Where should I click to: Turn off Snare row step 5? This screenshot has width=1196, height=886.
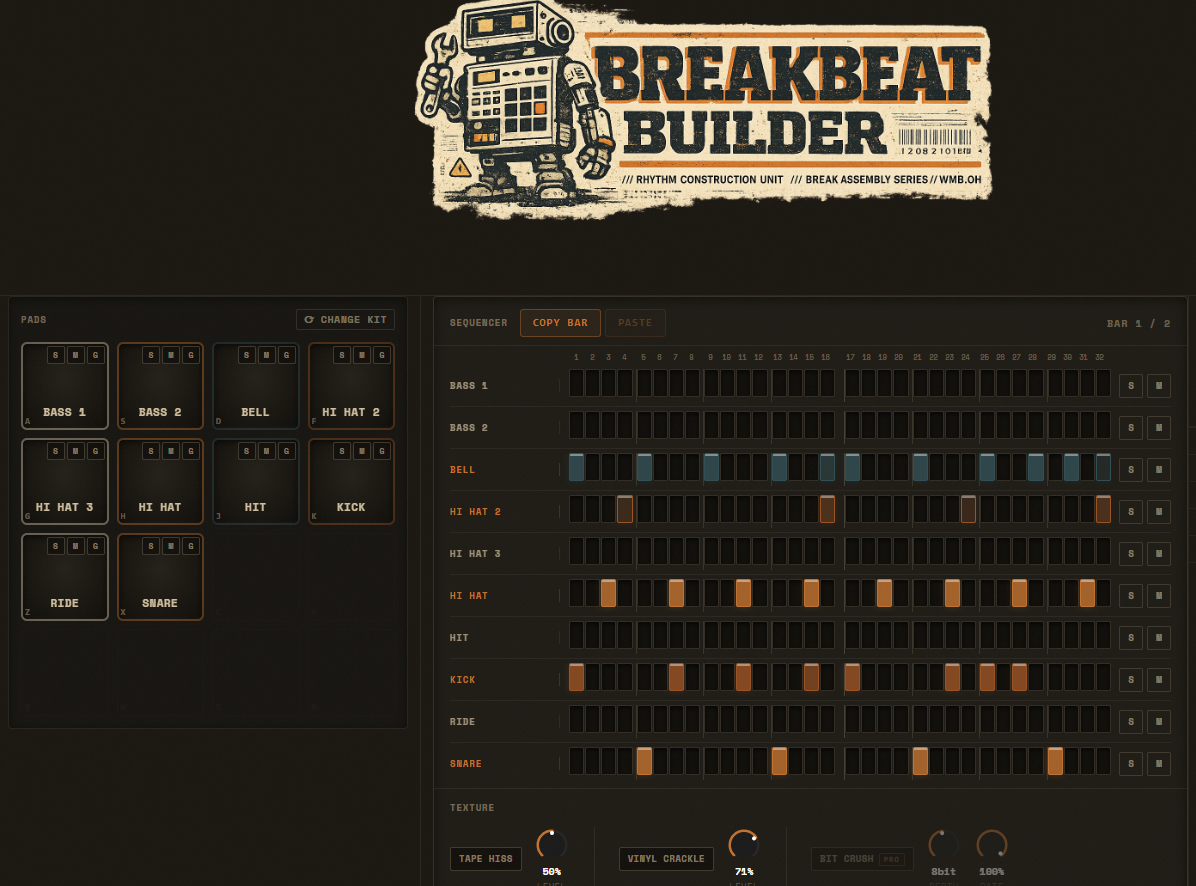[x=645, y=761]
